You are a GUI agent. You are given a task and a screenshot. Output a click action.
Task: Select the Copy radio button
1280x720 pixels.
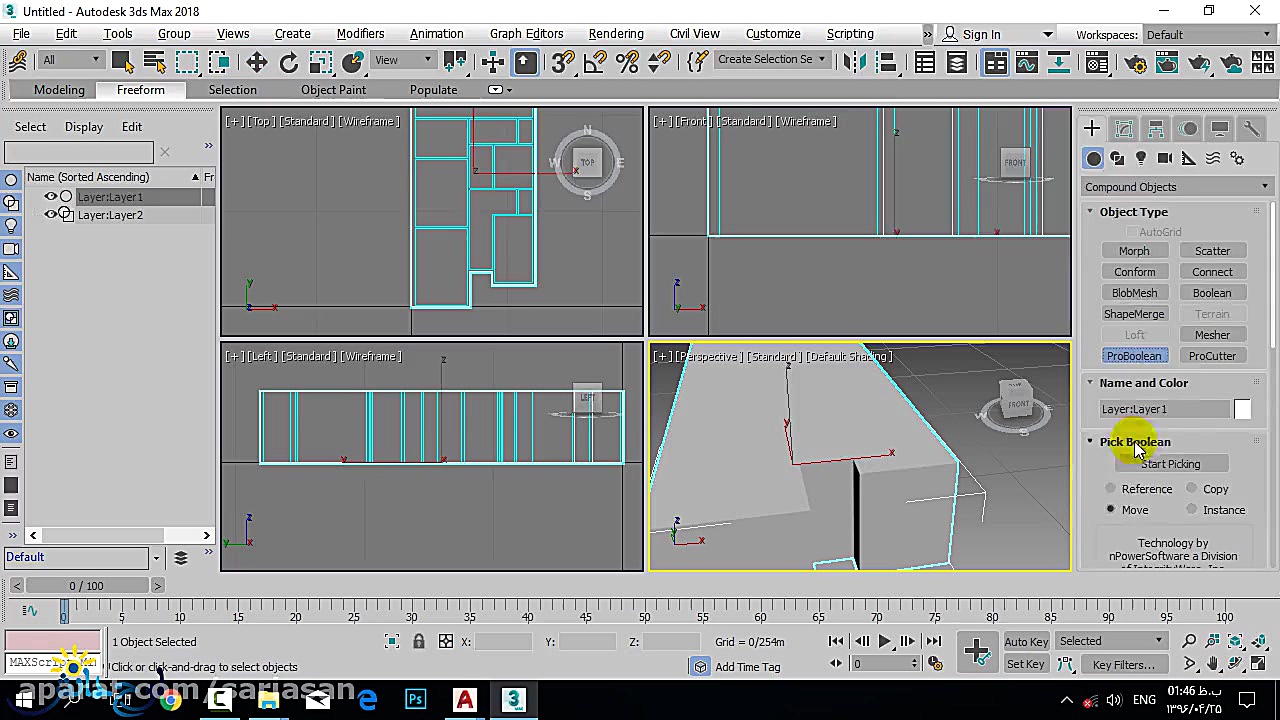pos(1192,489)
